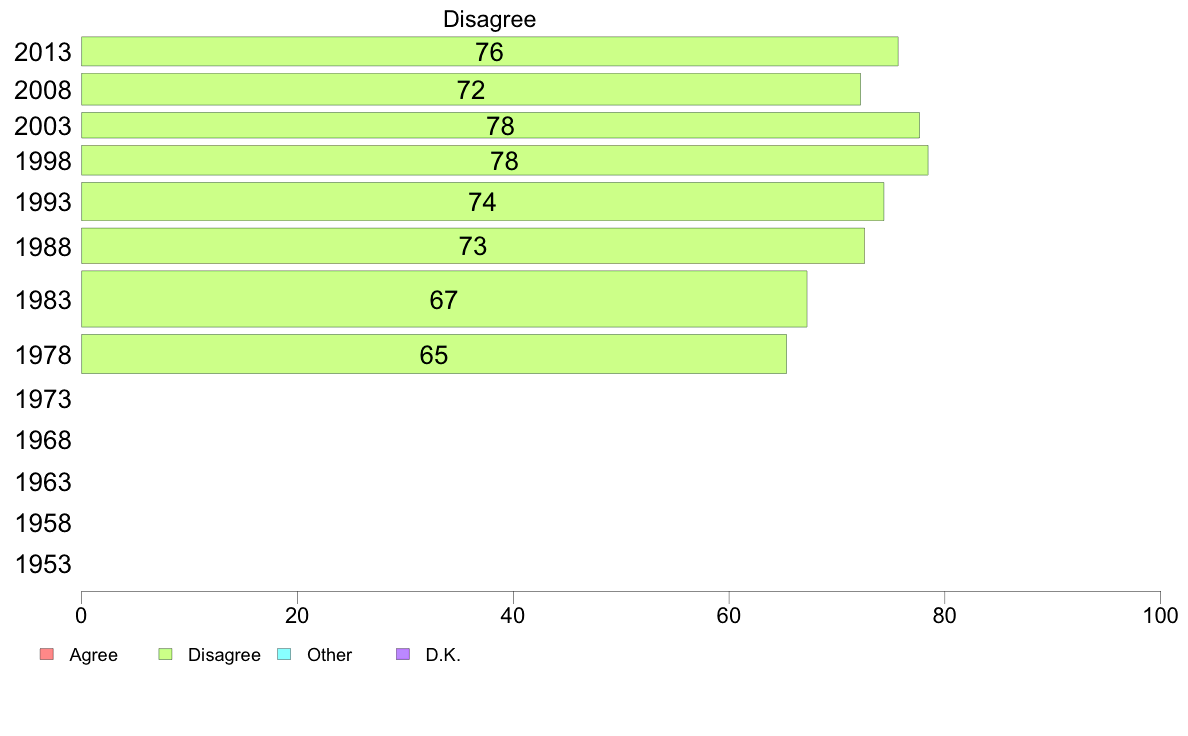
Task: Click the 1953 year axis label
Action: 43,565
